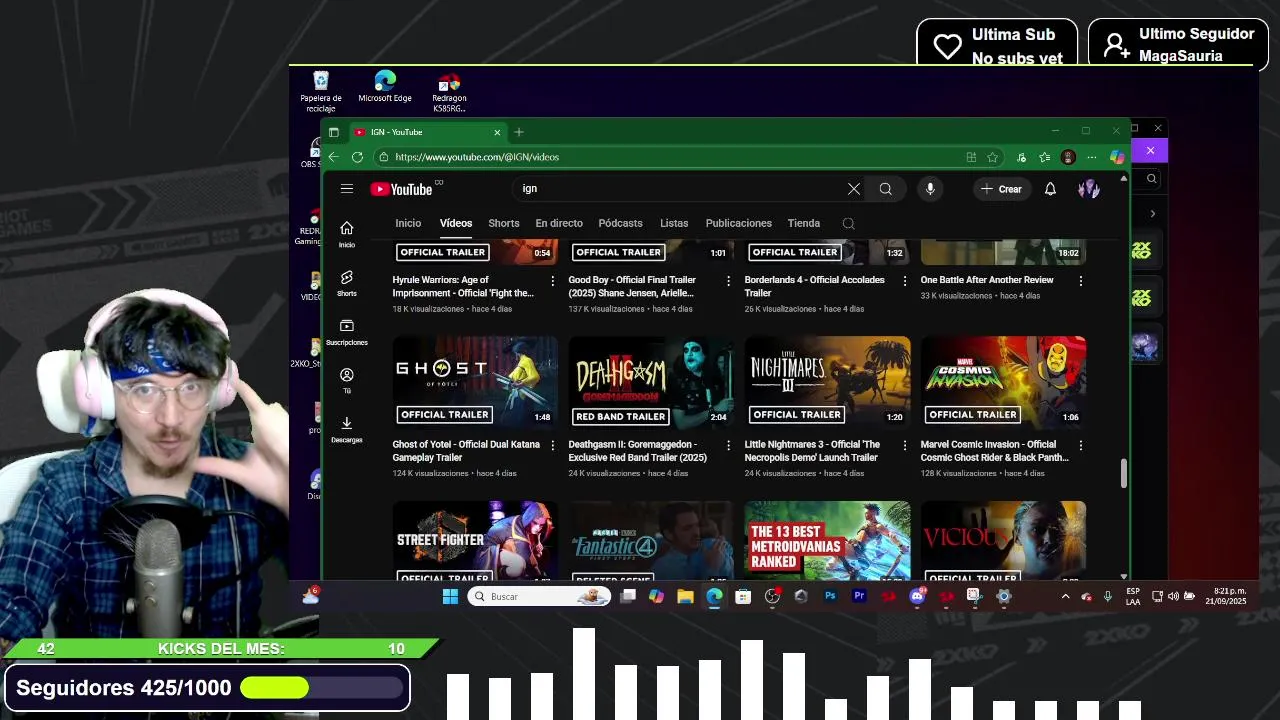
Task: Open Discord from the taskbar
Action: (917, 596)
